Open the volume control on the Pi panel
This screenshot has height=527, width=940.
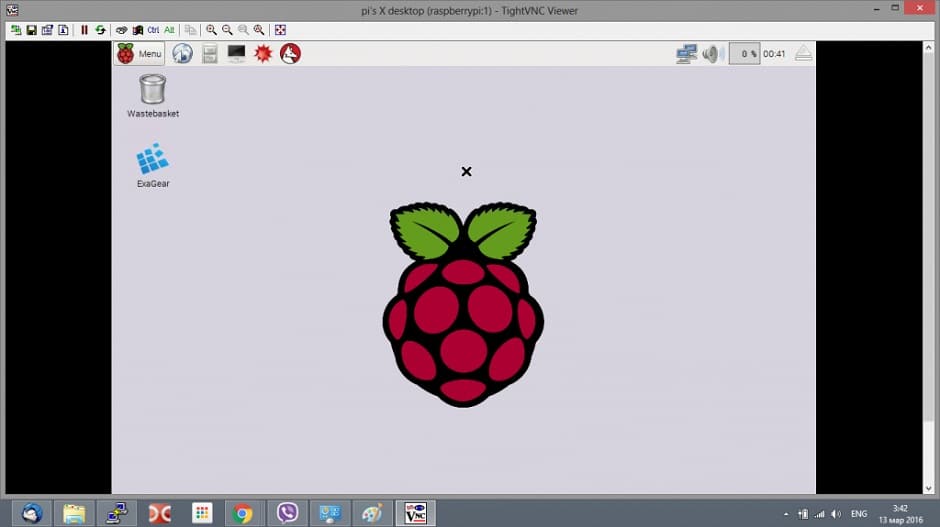710,54
